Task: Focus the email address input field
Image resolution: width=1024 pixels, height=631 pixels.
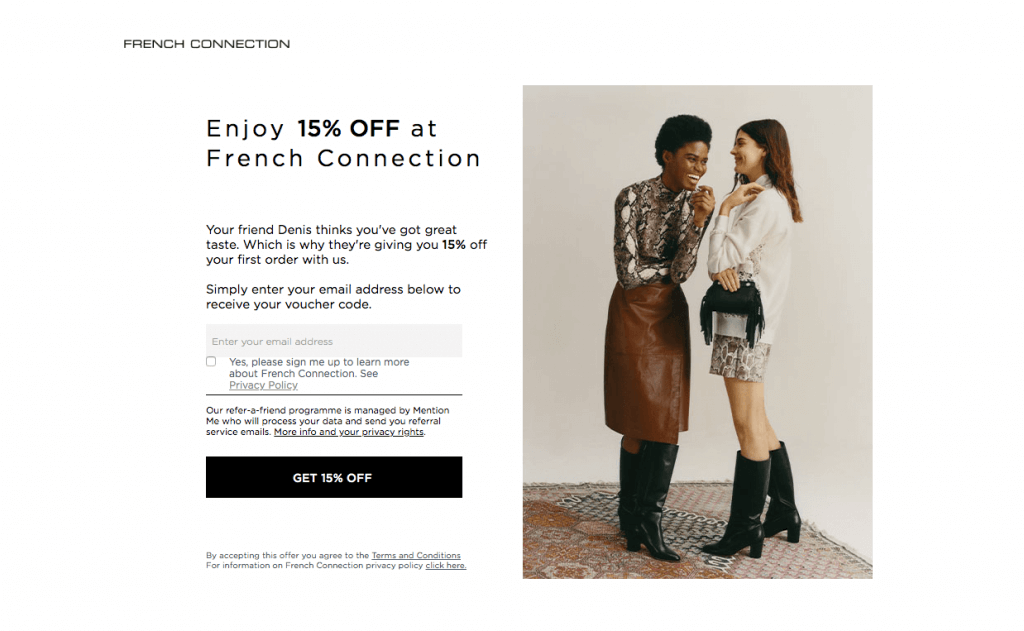Action: pyautogui.click(x=334, y=341)
